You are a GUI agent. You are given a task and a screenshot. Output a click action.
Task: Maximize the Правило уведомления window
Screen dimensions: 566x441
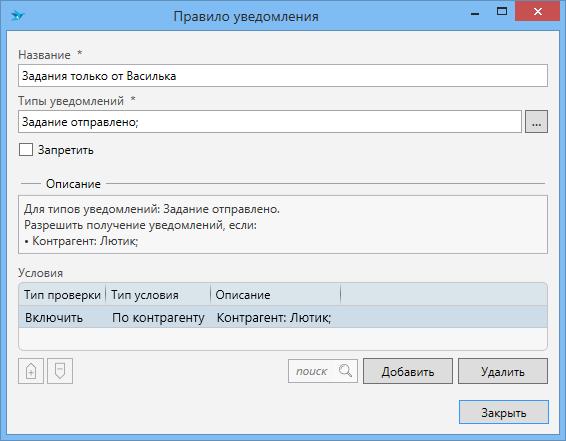(x=502, y=12)
